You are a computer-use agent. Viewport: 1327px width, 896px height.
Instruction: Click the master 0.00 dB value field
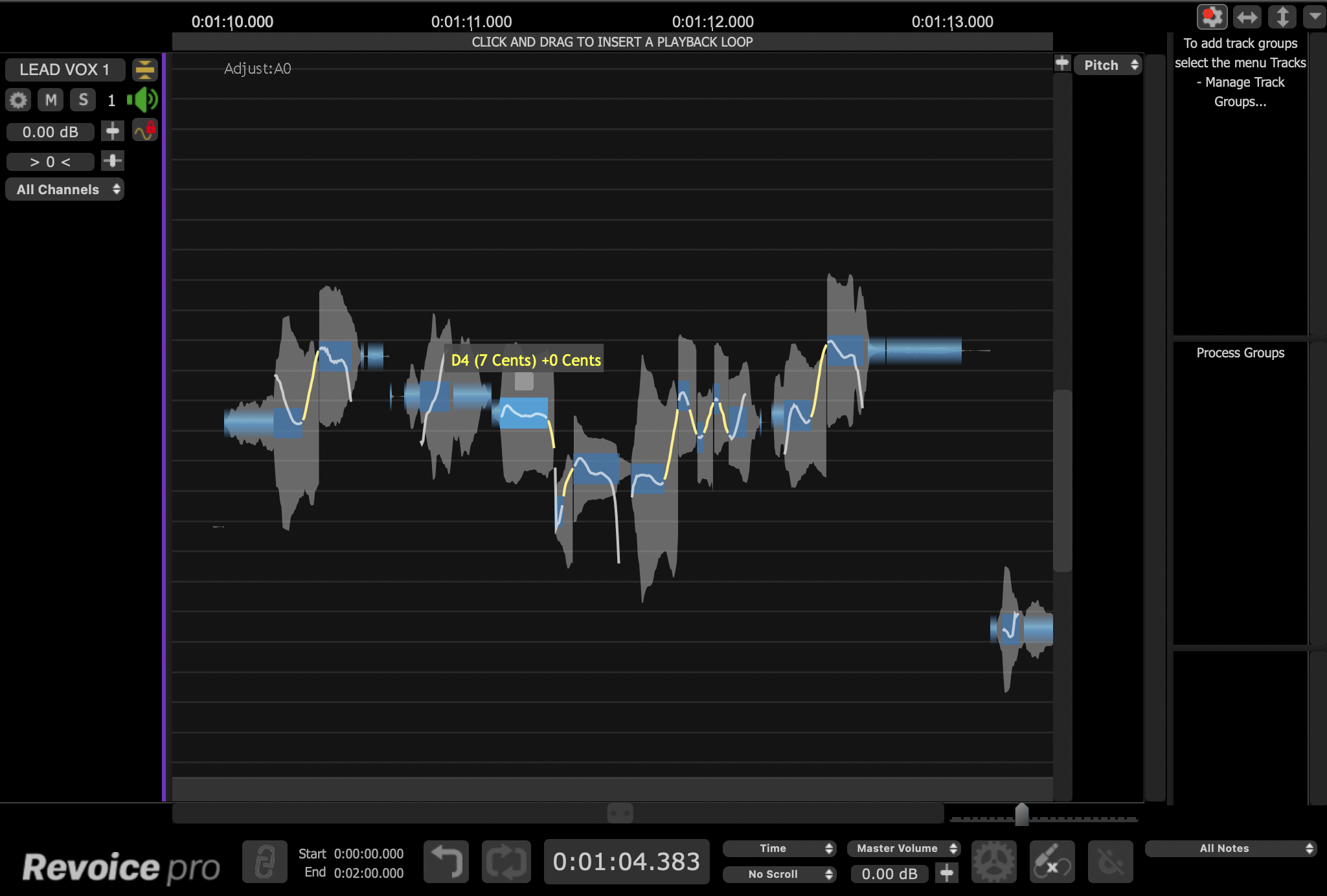pos(889,874)
